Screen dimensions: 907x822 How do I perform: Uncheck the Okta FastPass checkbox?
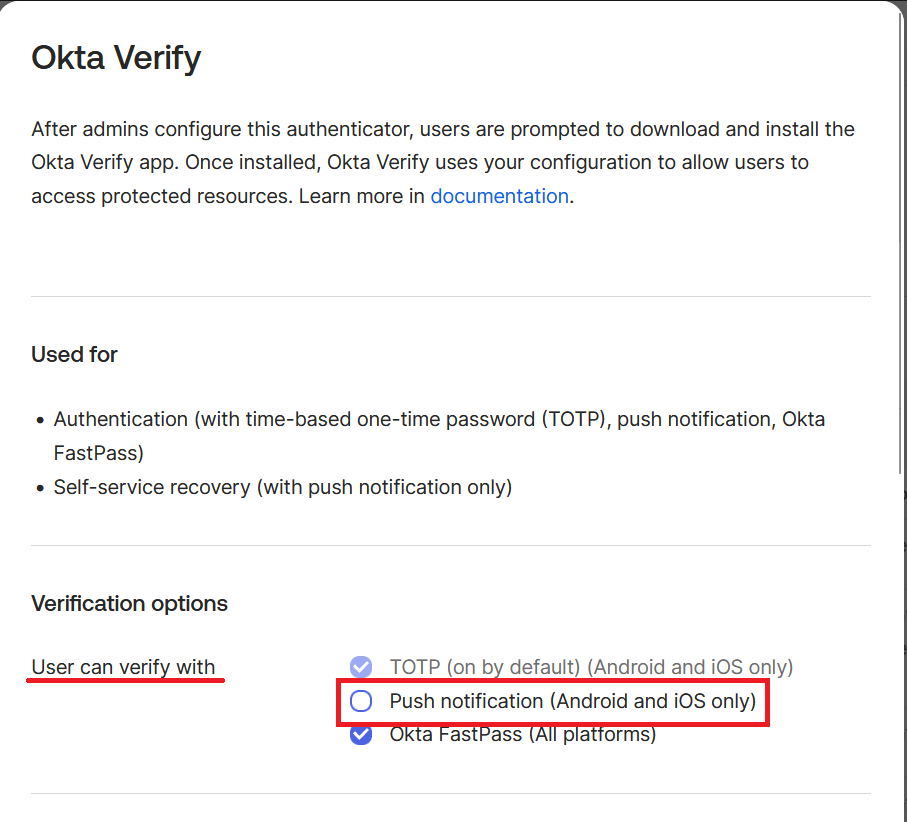coord(361,735)
